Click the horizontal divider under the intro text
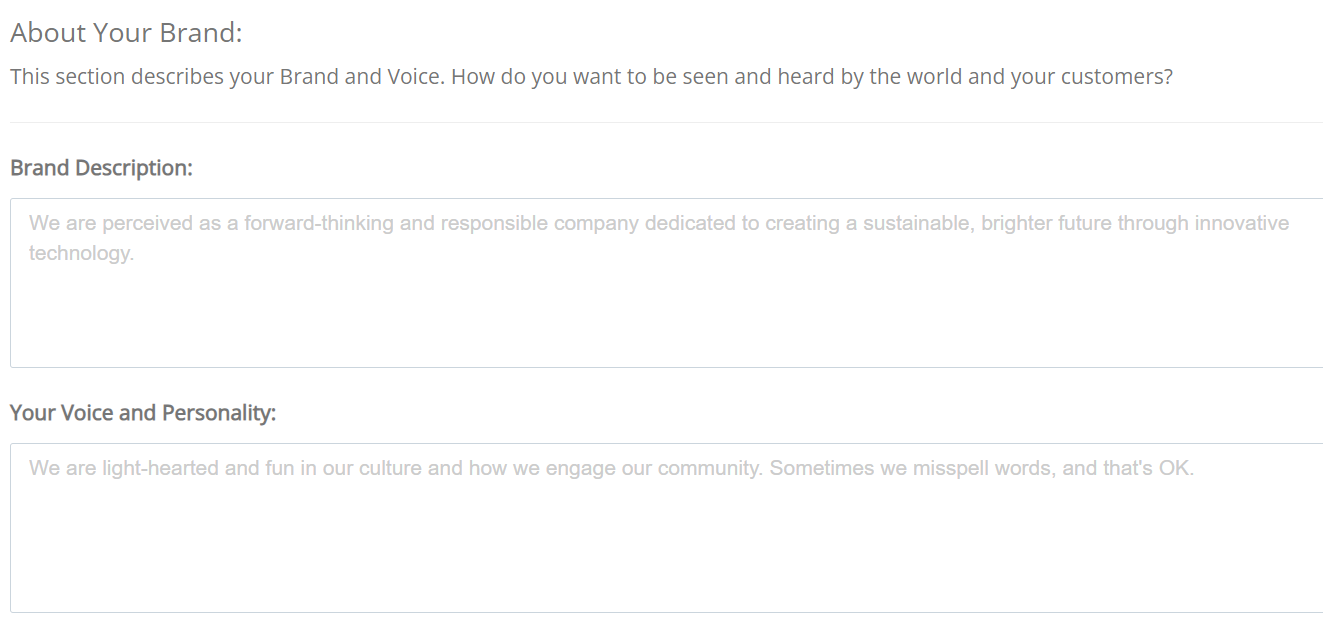The width and height of the screenshot is (1323, 628). [660, 122]
